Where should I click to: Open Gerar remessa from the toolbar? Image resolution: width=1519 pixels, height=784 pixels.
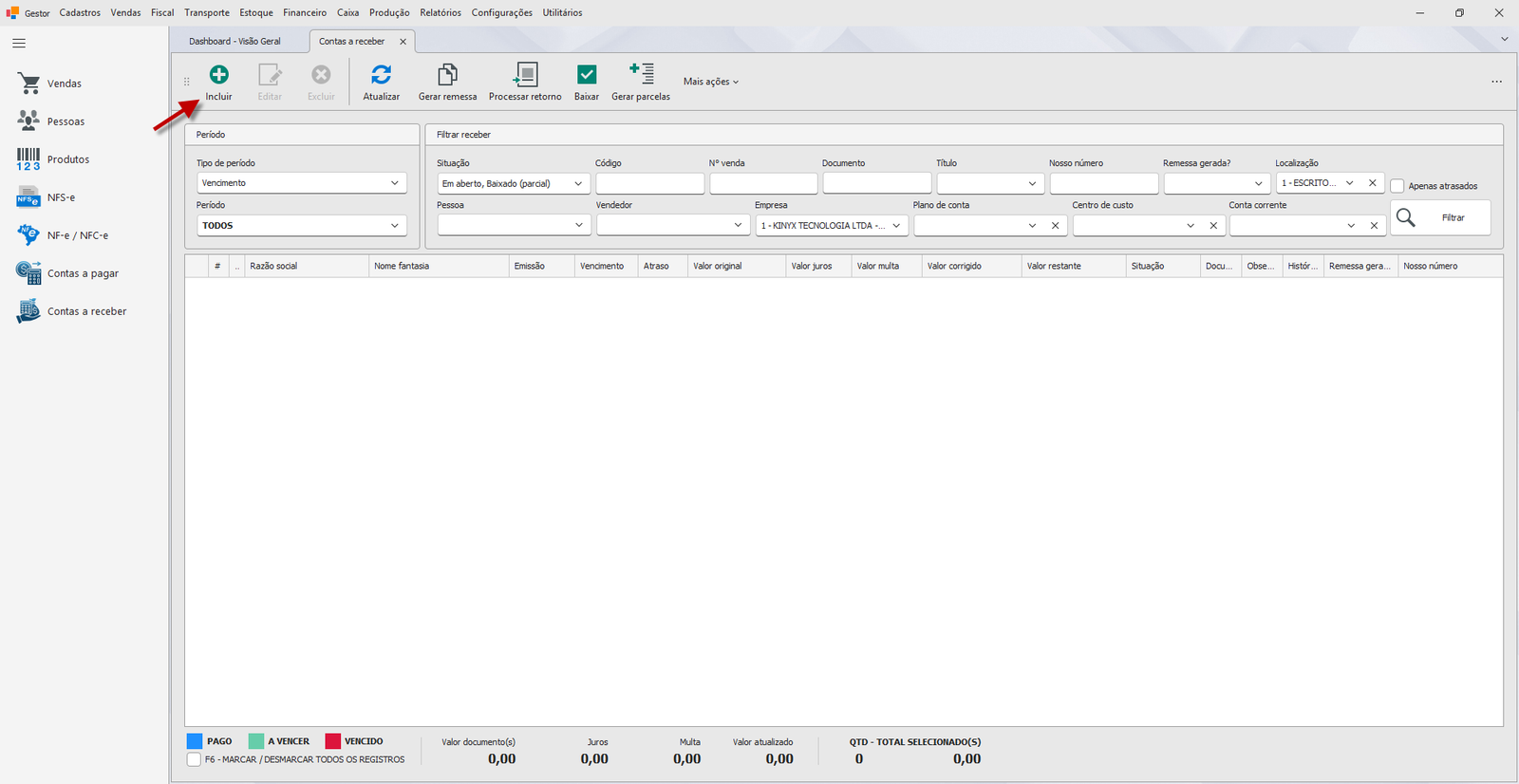pyautogui.click(x=447, y=82)
